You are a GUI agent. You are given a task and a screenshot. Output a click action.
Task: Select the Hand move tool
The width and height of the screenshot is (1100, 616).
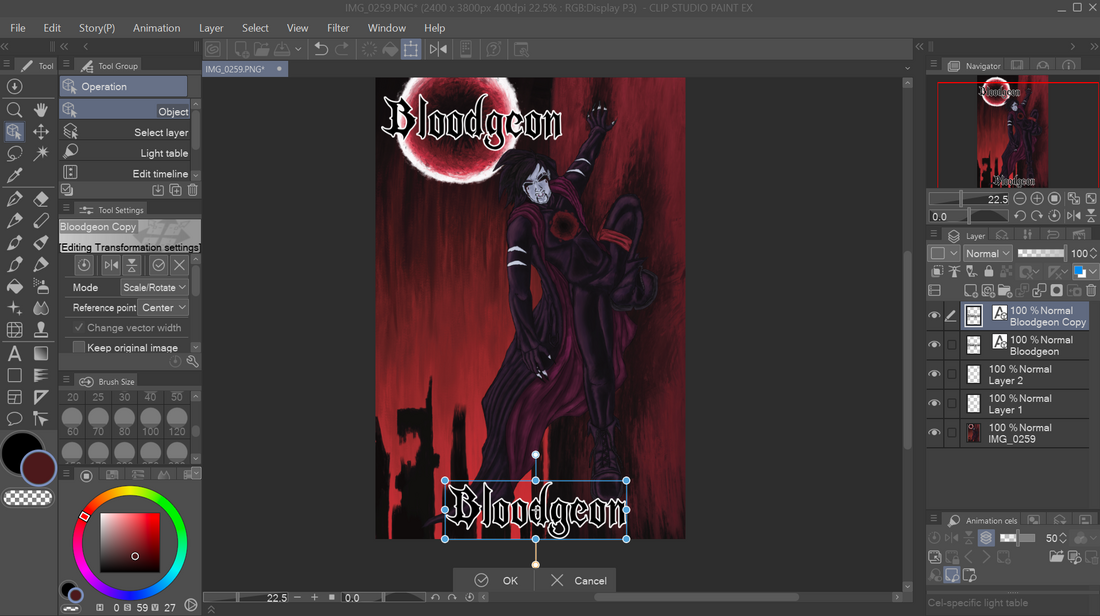[x=41, y=110]
